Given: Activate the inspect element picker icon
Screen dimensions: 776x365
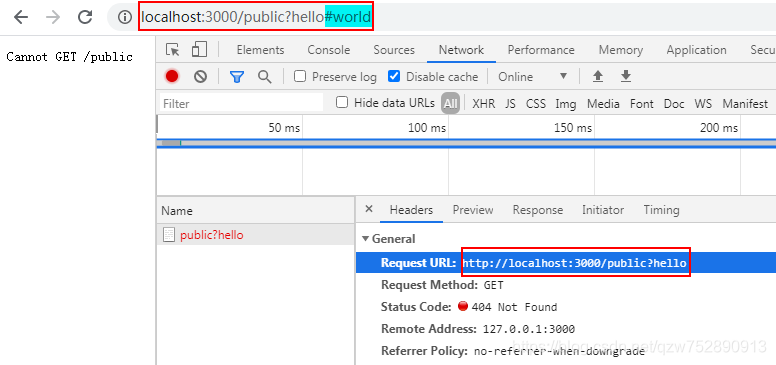Looking at the screenshot, I should click(173, 49).
